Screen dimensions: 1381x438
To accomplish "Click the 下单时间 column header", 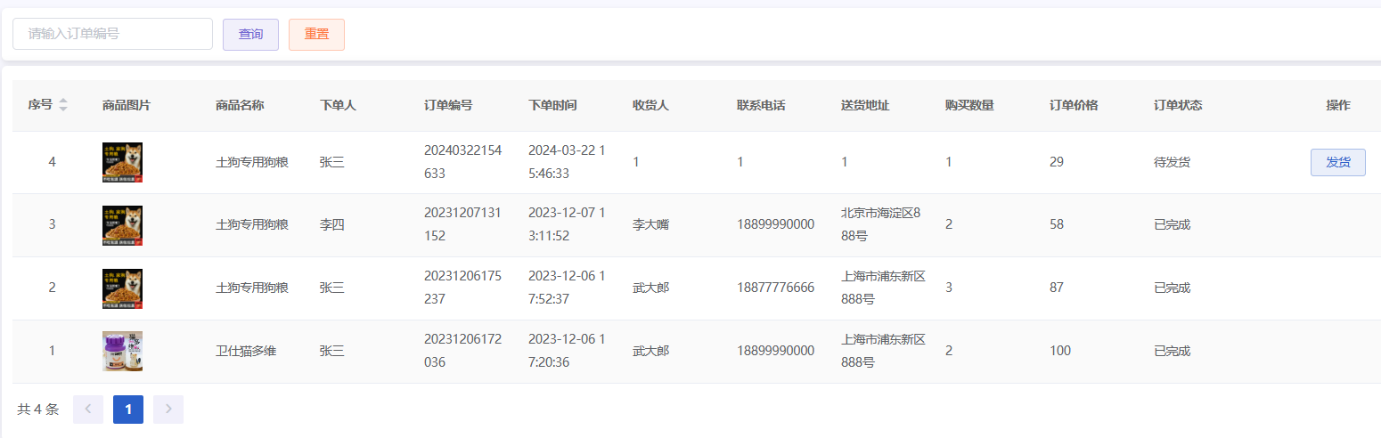I will 552,105.
